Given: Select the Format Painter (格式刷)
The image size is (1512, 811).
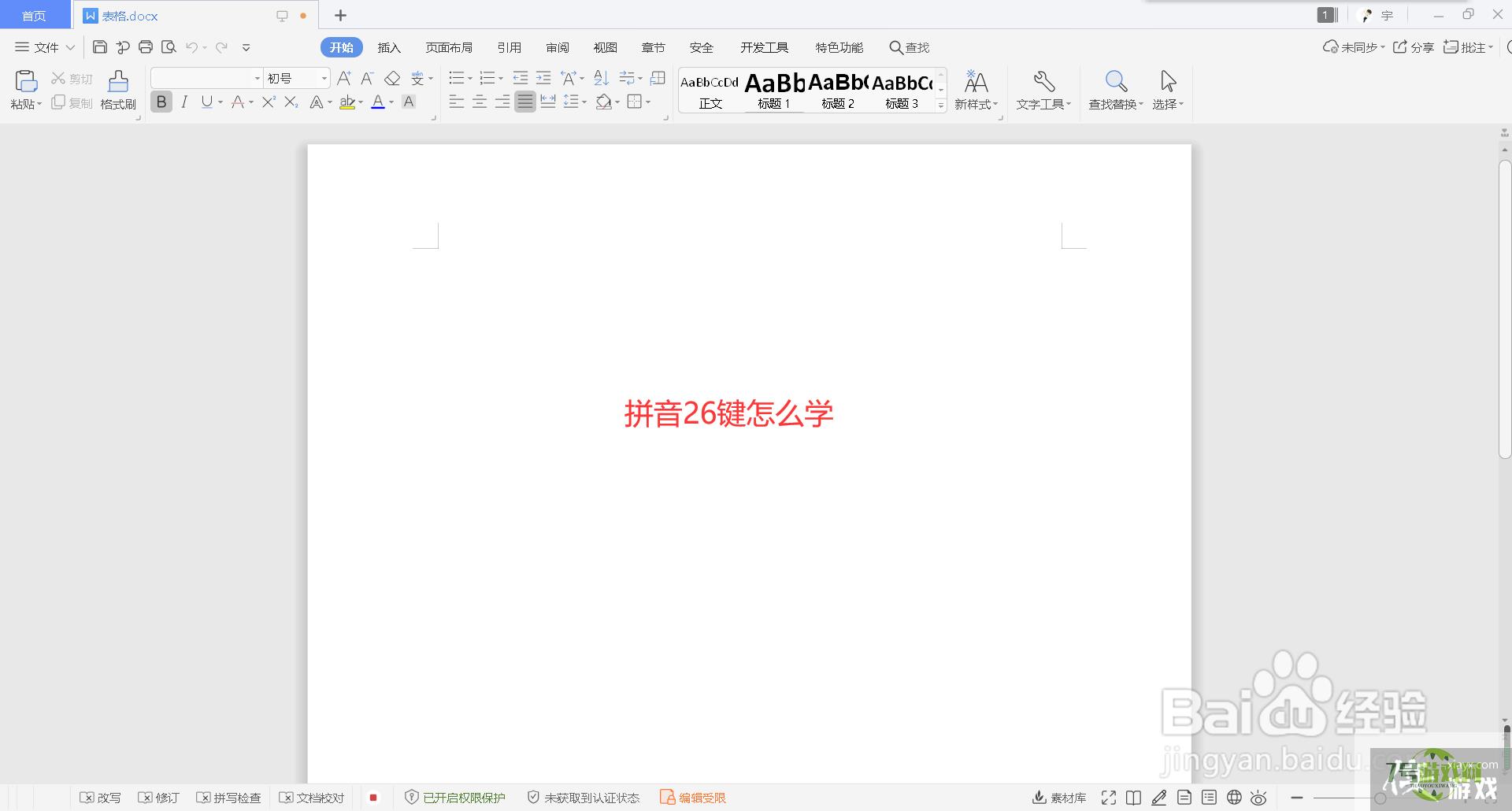Looking at the screenshot, I should tap(118, 90).
